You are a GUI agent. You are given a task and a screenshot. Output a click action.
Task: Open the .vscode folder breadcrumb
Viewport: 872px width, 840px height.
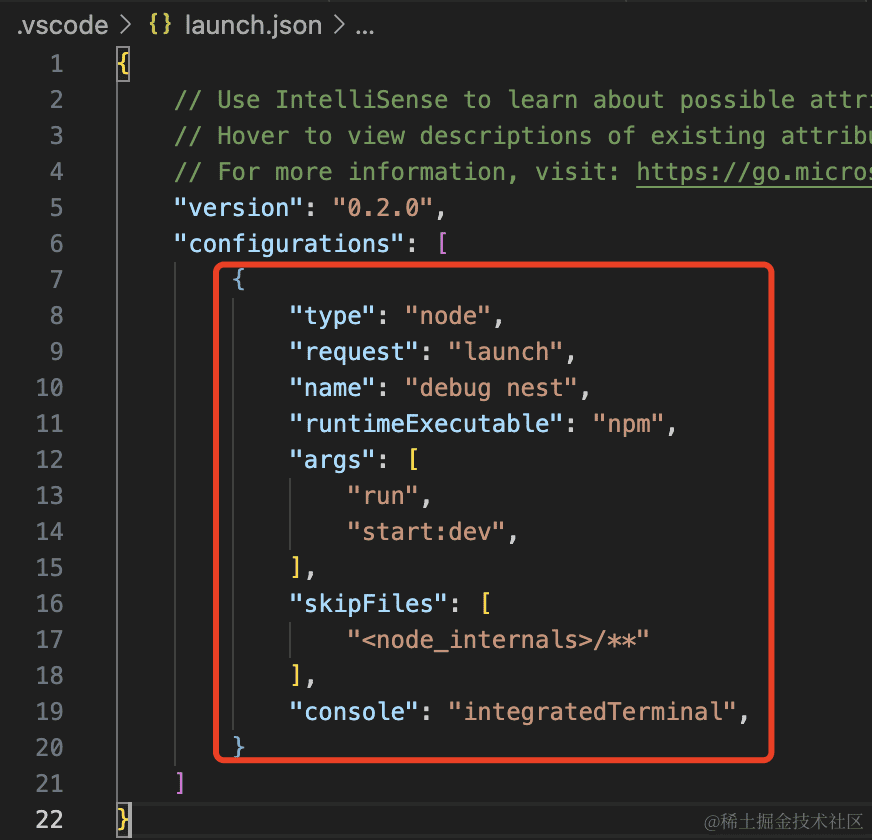(x=62, y=26)
